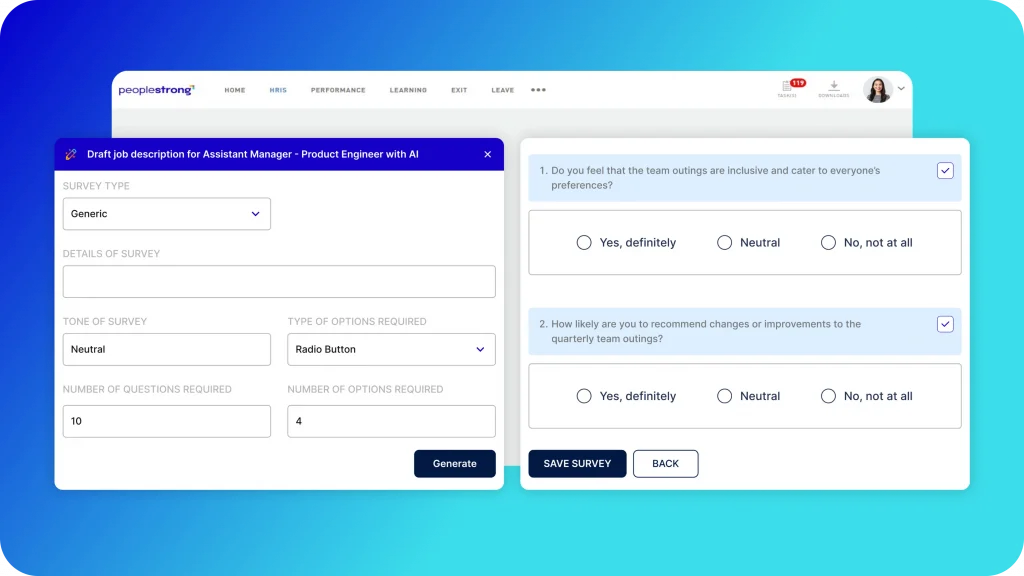Select 'Yes, definitely' for question 1
Screen dimensions: 1024x576
(x=584, y=243)
